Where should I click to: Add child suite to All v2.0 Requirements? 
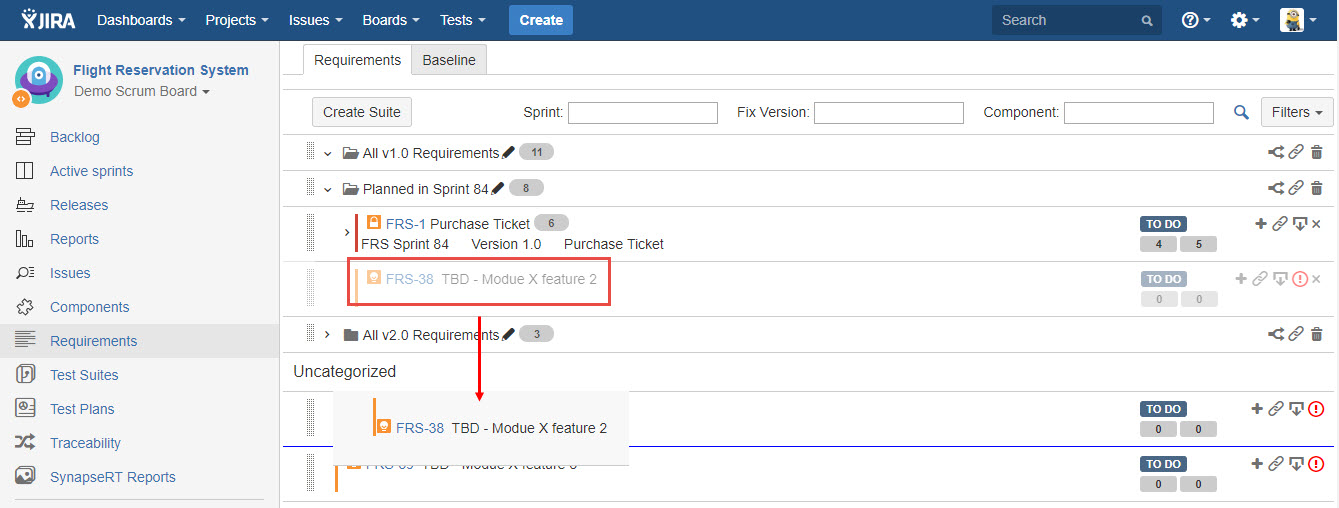(x=1276, y=334)
